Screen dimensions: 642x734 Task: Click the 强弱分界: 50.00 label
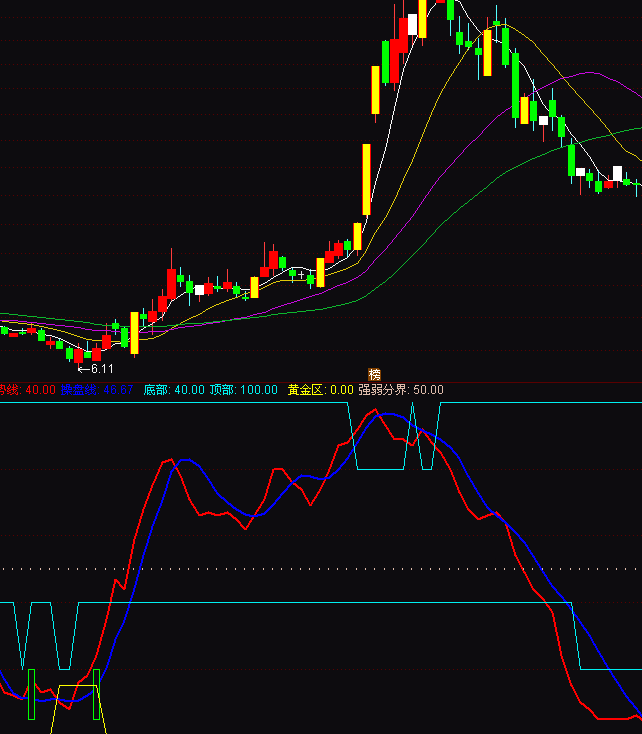(x=400, y=390)
